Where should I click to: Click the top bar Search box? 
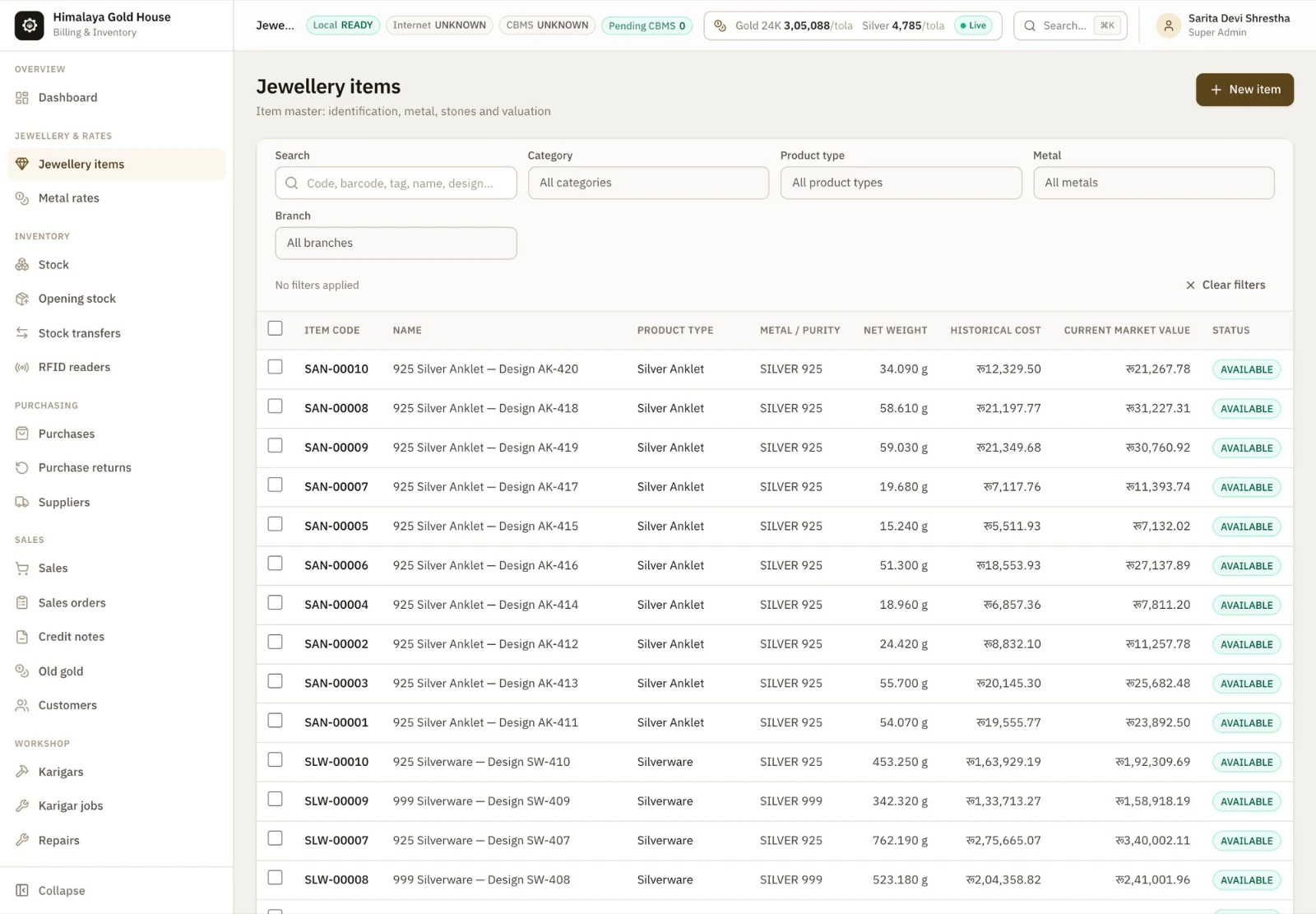coord(1070,26)
